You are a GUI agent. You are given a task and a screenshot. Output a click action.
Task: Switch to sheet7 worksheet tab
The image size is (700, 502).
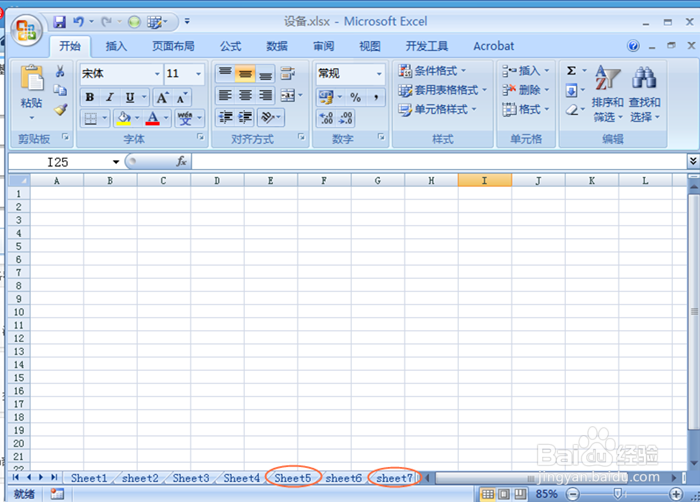tap(394, 478)
